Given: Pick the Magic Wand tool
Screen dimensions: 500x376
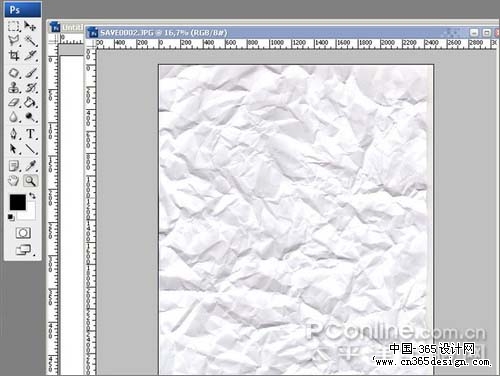Looking at the screenshot, I should 30,41.
